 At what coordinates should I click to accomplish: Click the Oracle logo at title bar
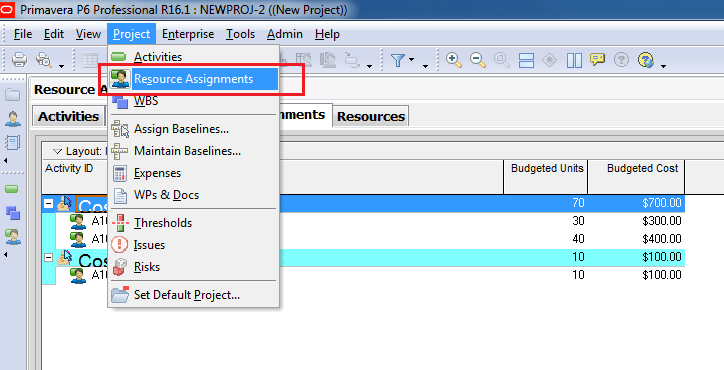tap(8, 10)
